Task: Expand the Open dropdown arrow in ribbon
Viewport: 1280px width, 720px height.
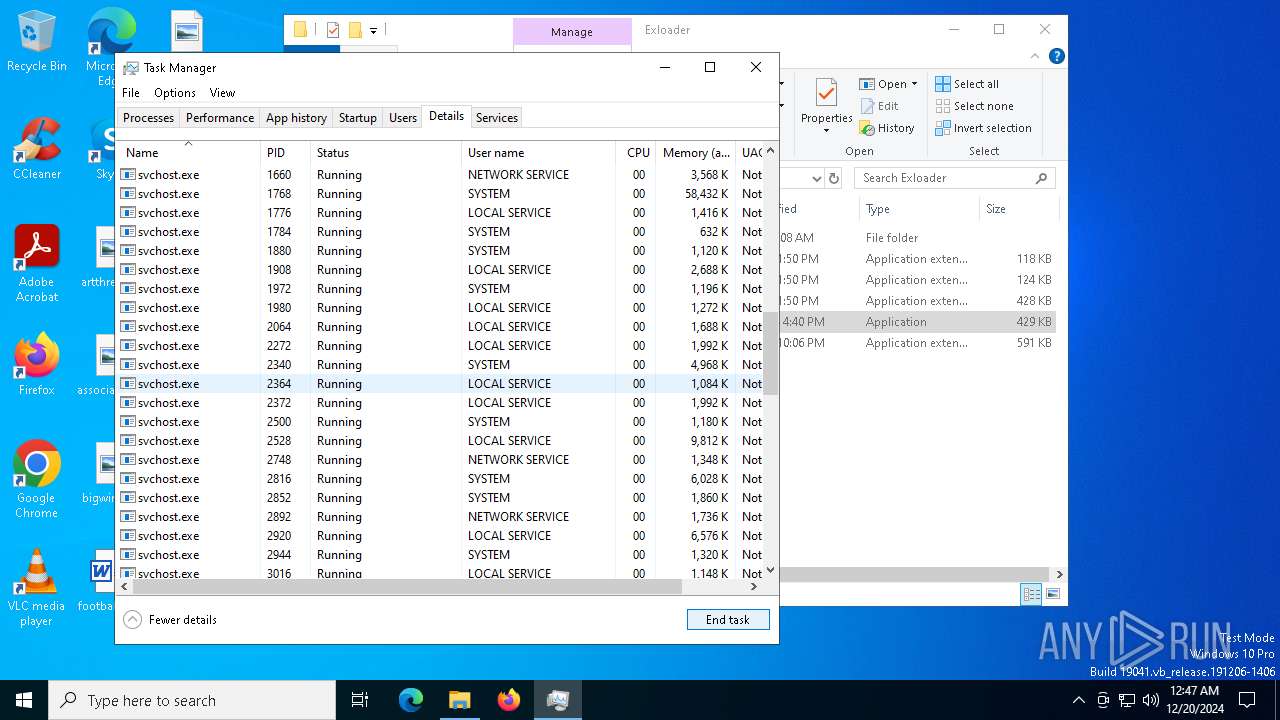Action: coord(914,84)
